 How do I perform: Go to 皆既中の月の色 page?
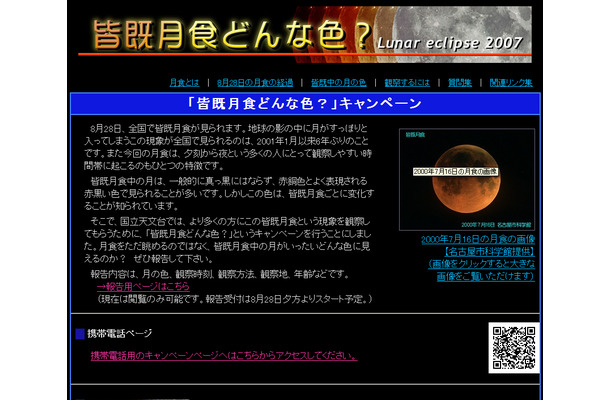pyautogui.click(x=338, y=82)
